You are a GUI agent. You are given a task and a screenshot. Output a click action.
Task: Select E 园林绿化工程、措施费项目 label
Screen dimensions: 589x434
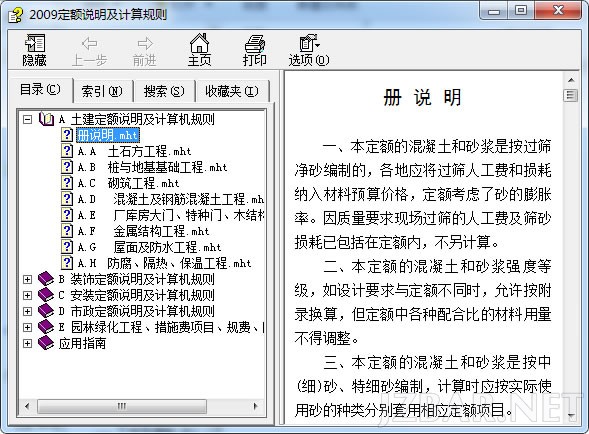tap(161, 327)
